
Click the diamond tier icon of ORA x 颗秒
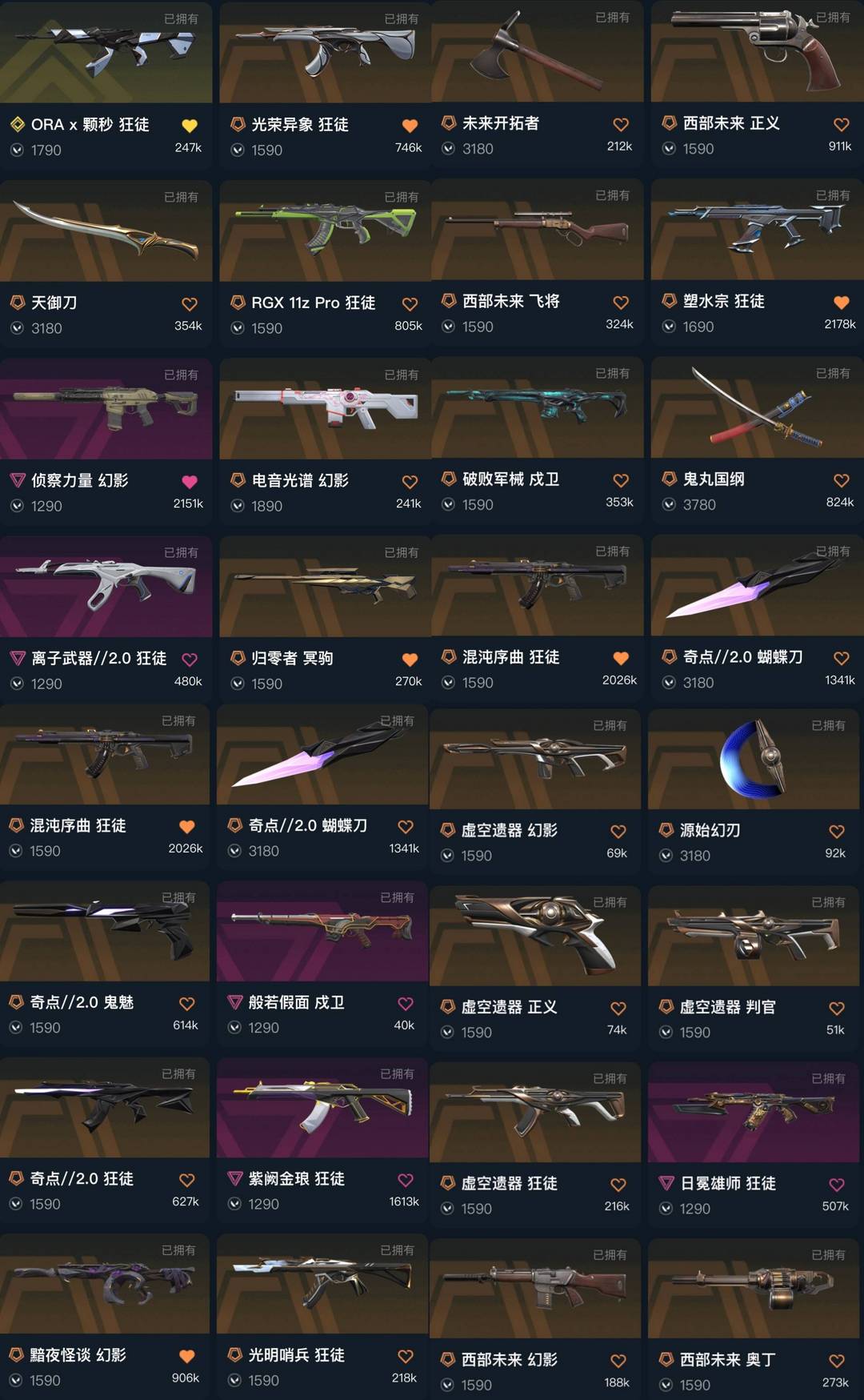point(18,124)
